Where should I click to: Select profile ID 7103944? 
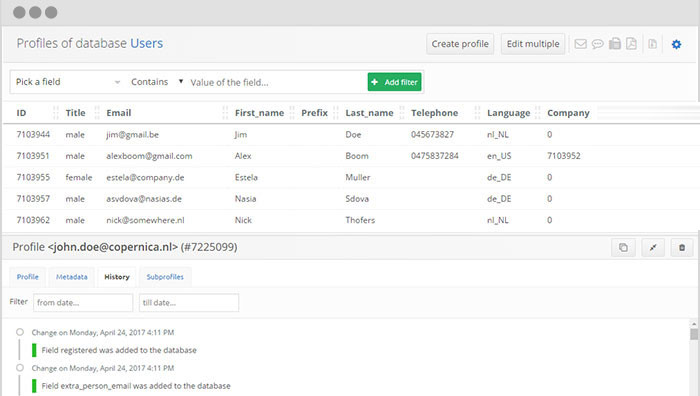33,134
